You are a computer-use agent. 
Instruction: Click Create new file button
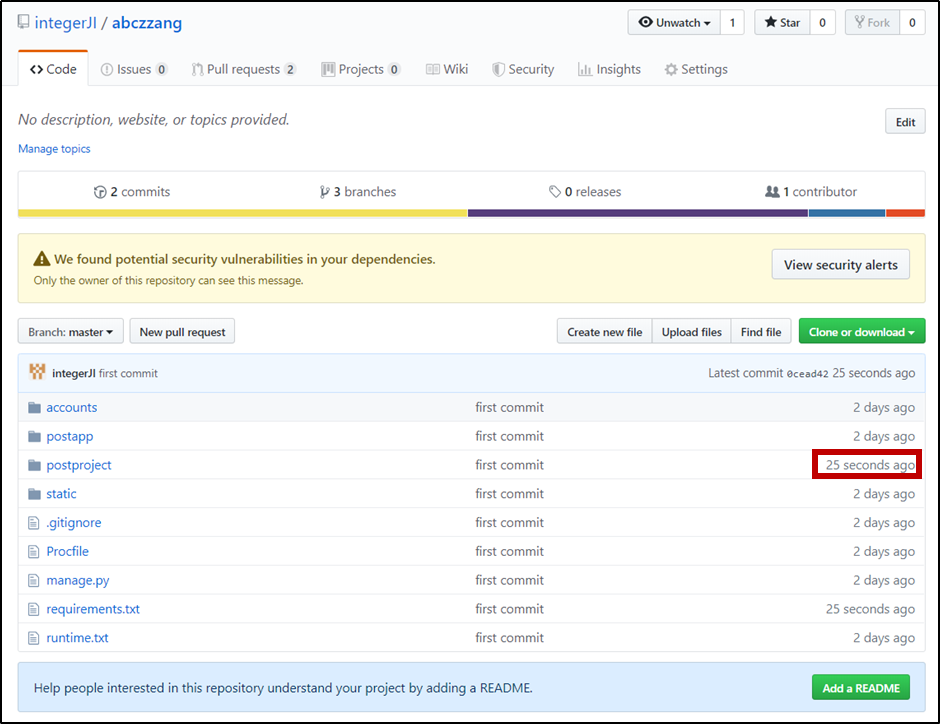pos(605,331)
